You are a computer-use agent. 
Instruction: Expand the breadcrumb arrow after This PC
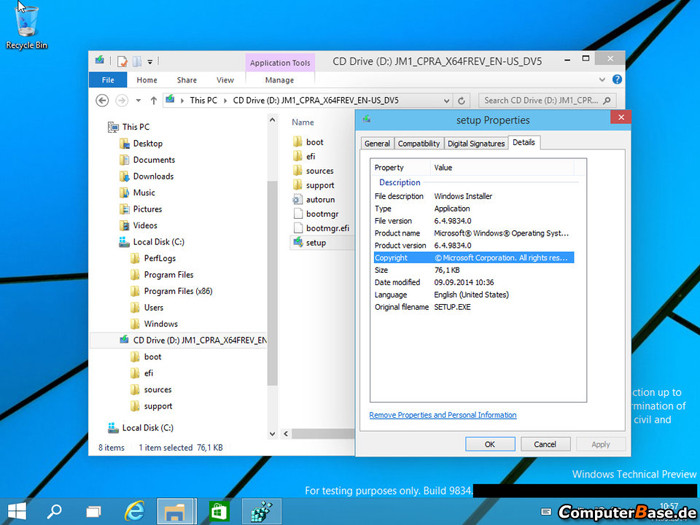tap(225, 100)
